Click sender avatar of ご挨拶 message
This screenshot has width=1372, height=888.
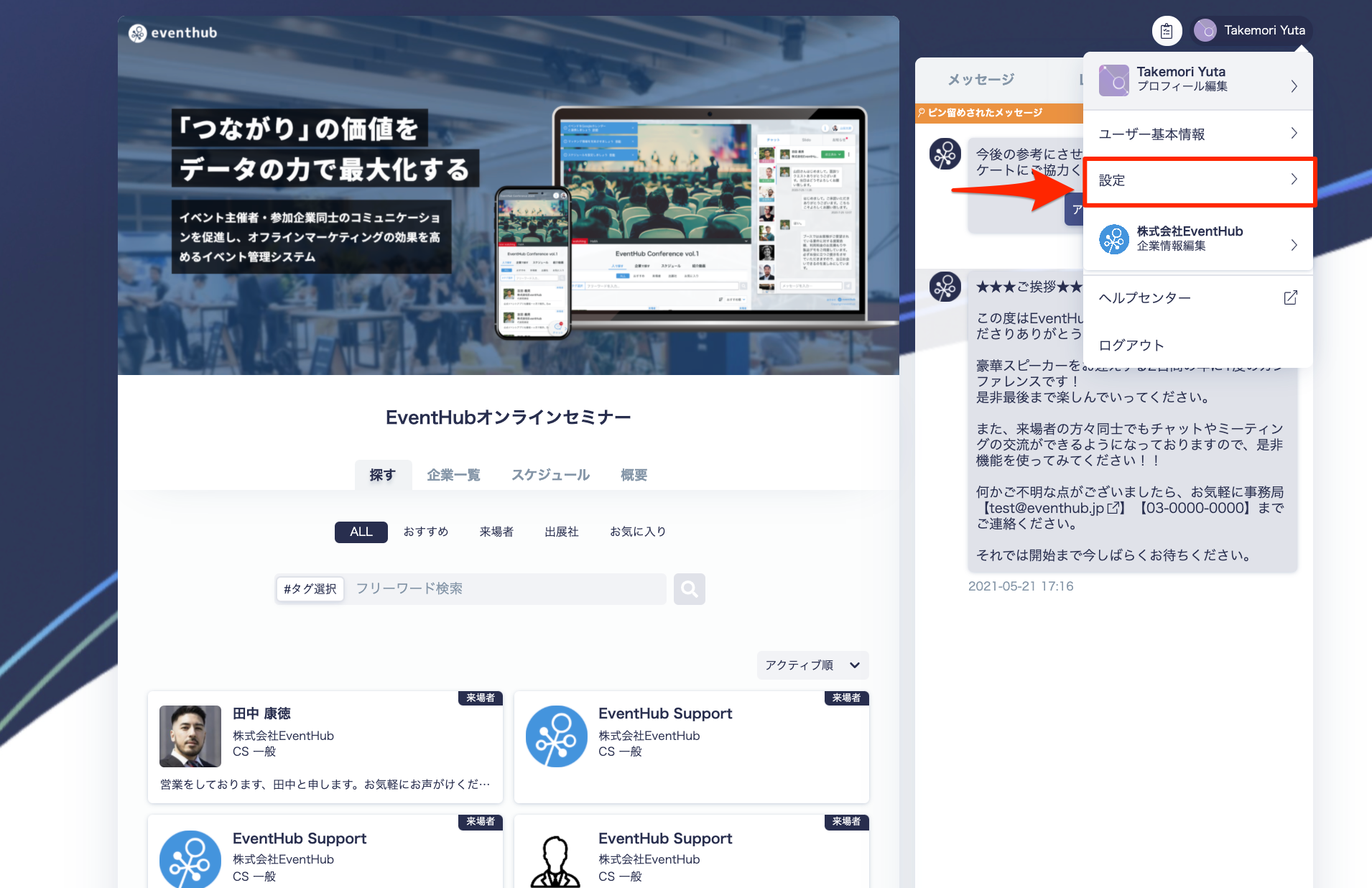click(x=945, y=287)
